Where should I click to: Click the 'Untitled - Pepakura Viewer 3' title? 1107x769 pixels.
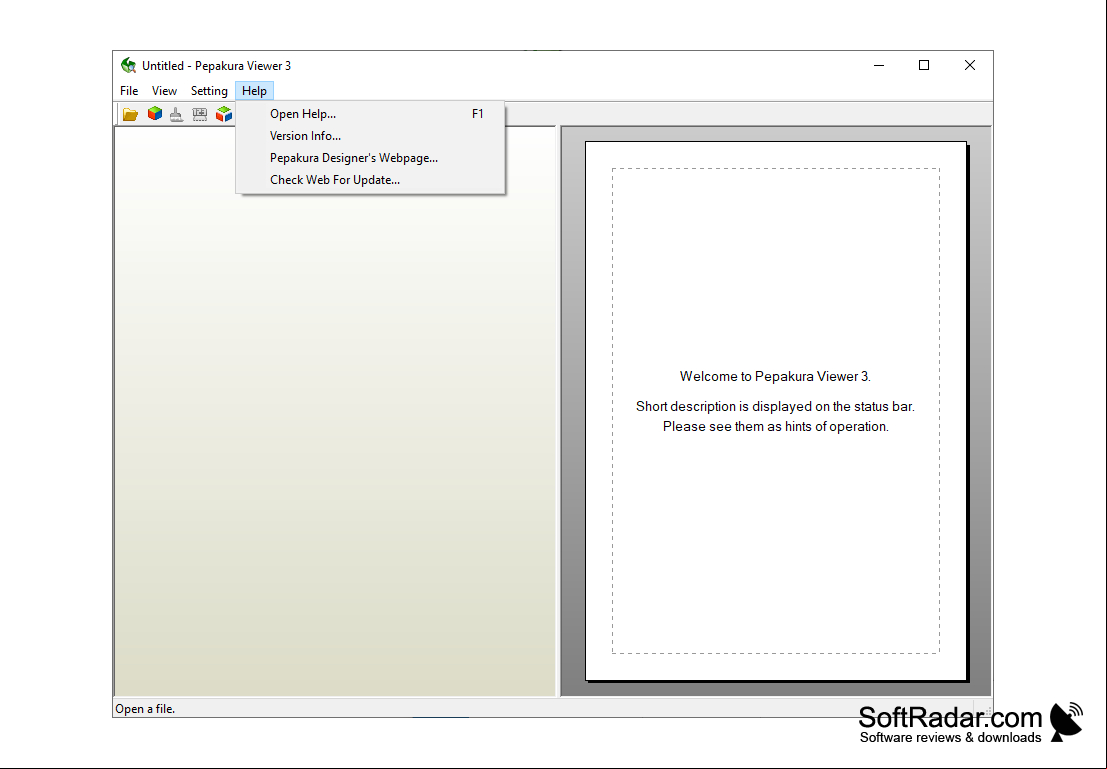pyautogui.click(x=216, y=66)
